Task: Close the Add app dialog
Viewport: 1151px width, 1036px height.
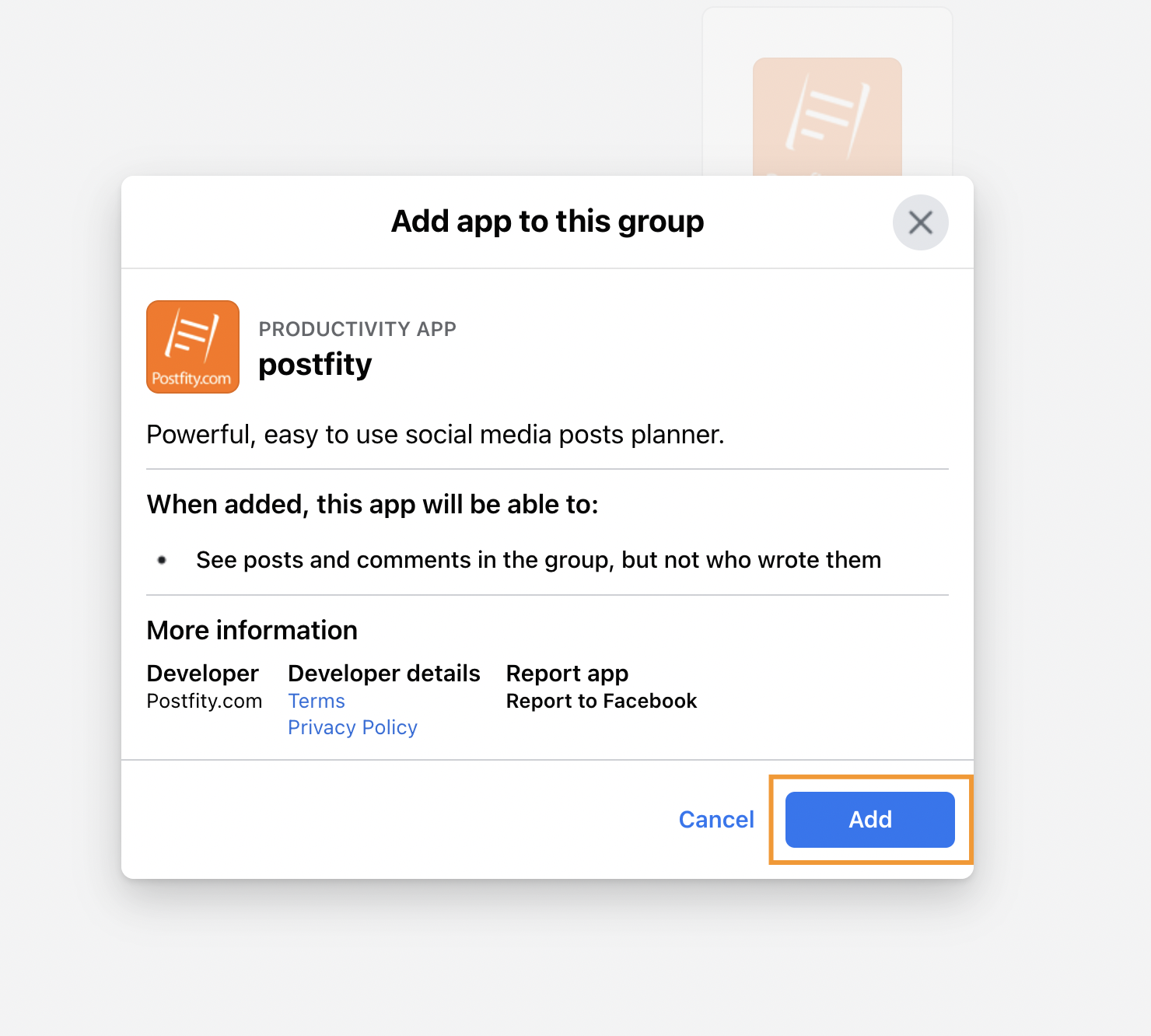Action: [x=920, y=222]
